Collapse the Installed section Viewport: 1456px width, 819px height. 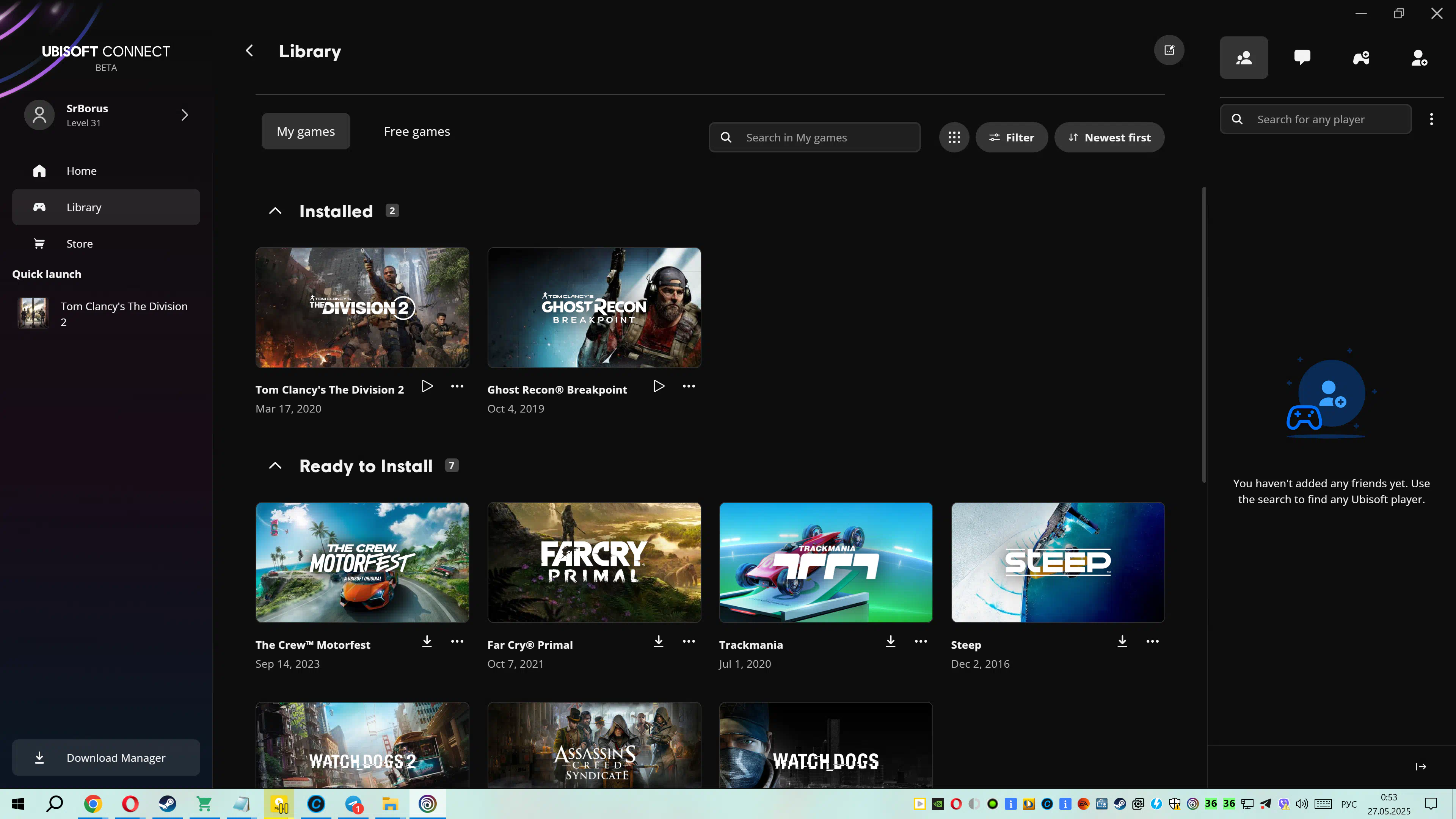[x=275, y=211]
